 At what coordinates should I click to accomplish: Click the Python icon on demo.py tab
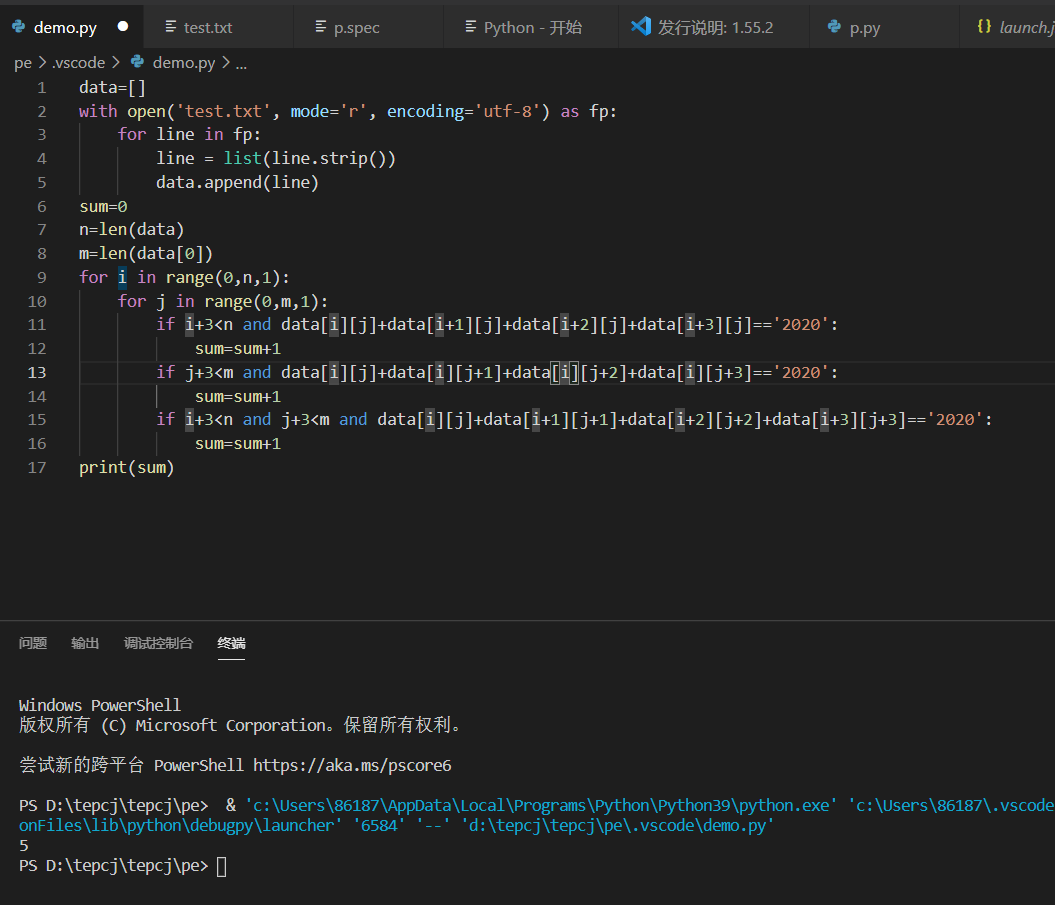(x=19, y=26)
